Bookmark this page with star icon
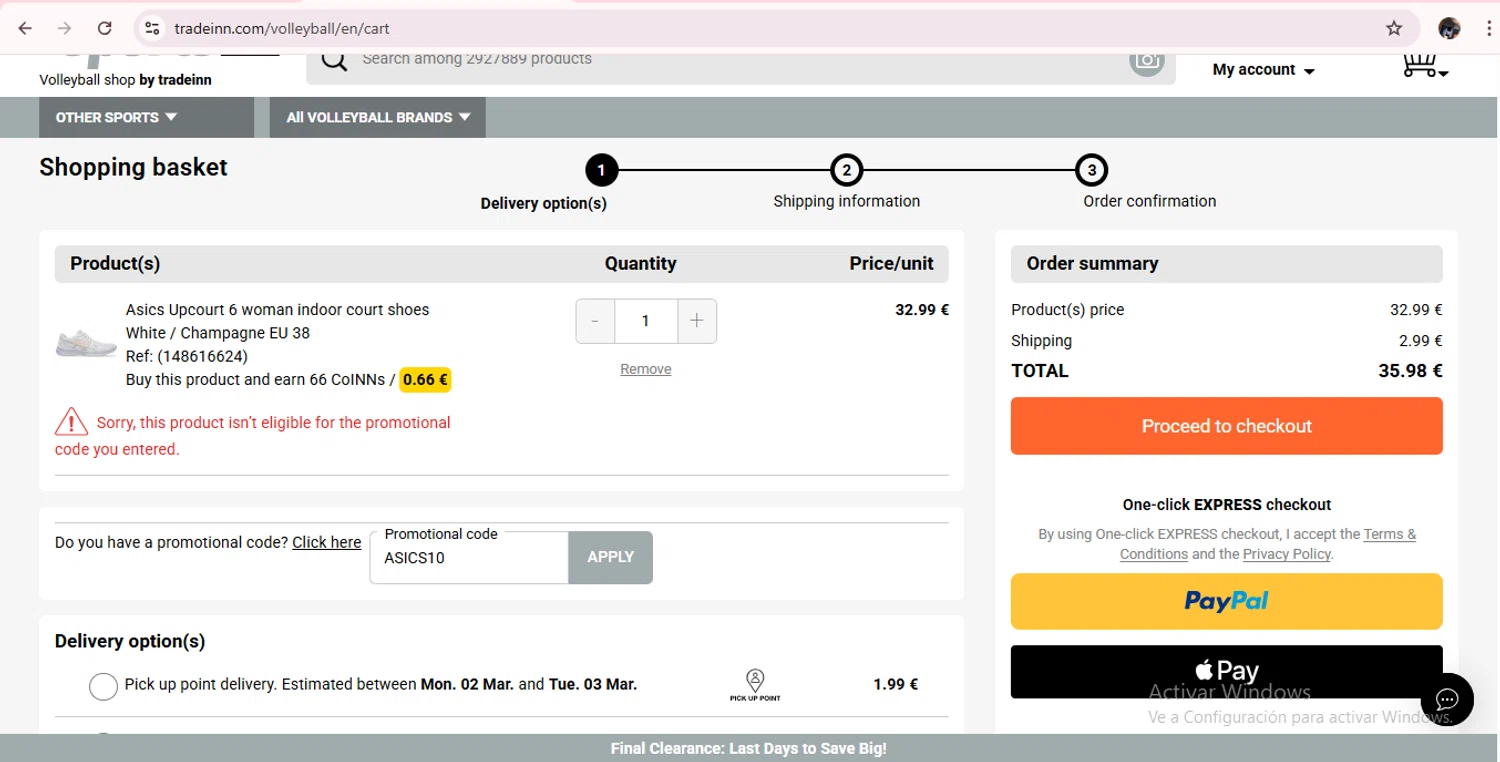 point(1394,28)
